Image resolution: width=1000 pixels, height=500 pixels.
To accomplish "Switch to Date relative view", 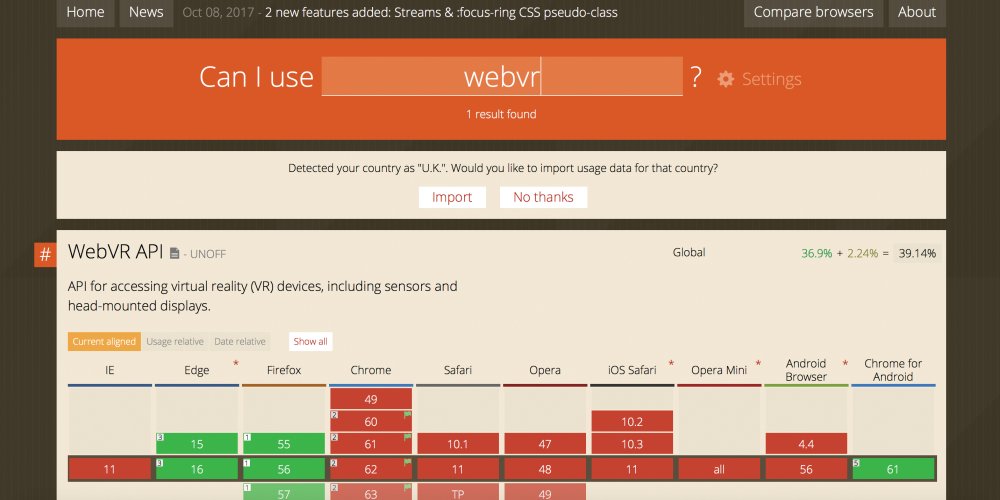I will 240,342.
